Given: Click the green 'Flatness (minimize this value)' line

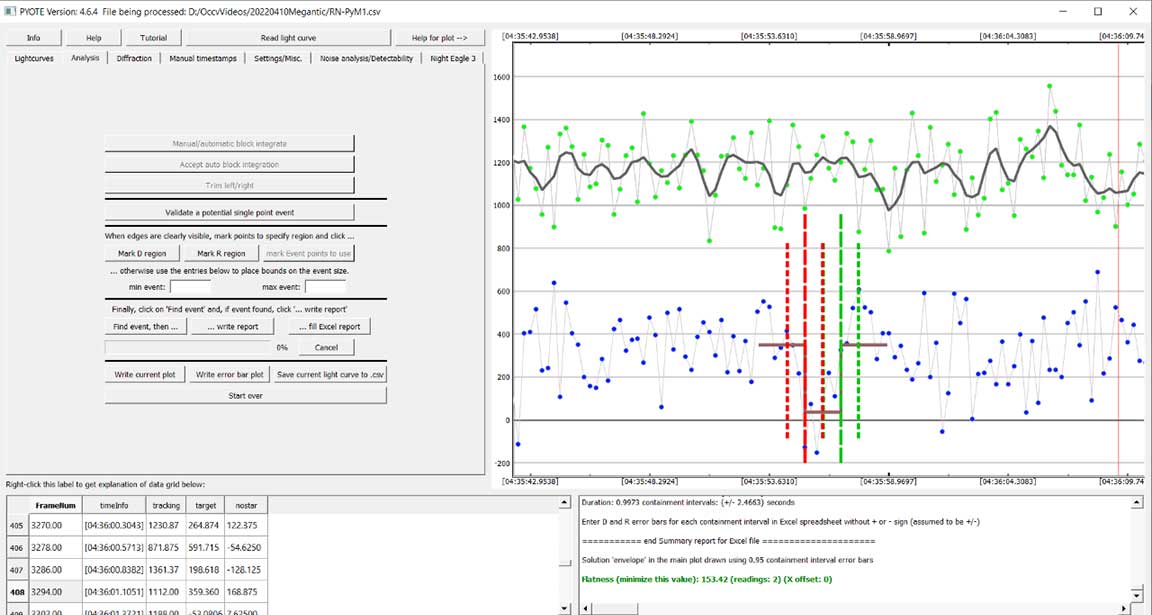Looking at the screenshot, I should pos(708,579).
